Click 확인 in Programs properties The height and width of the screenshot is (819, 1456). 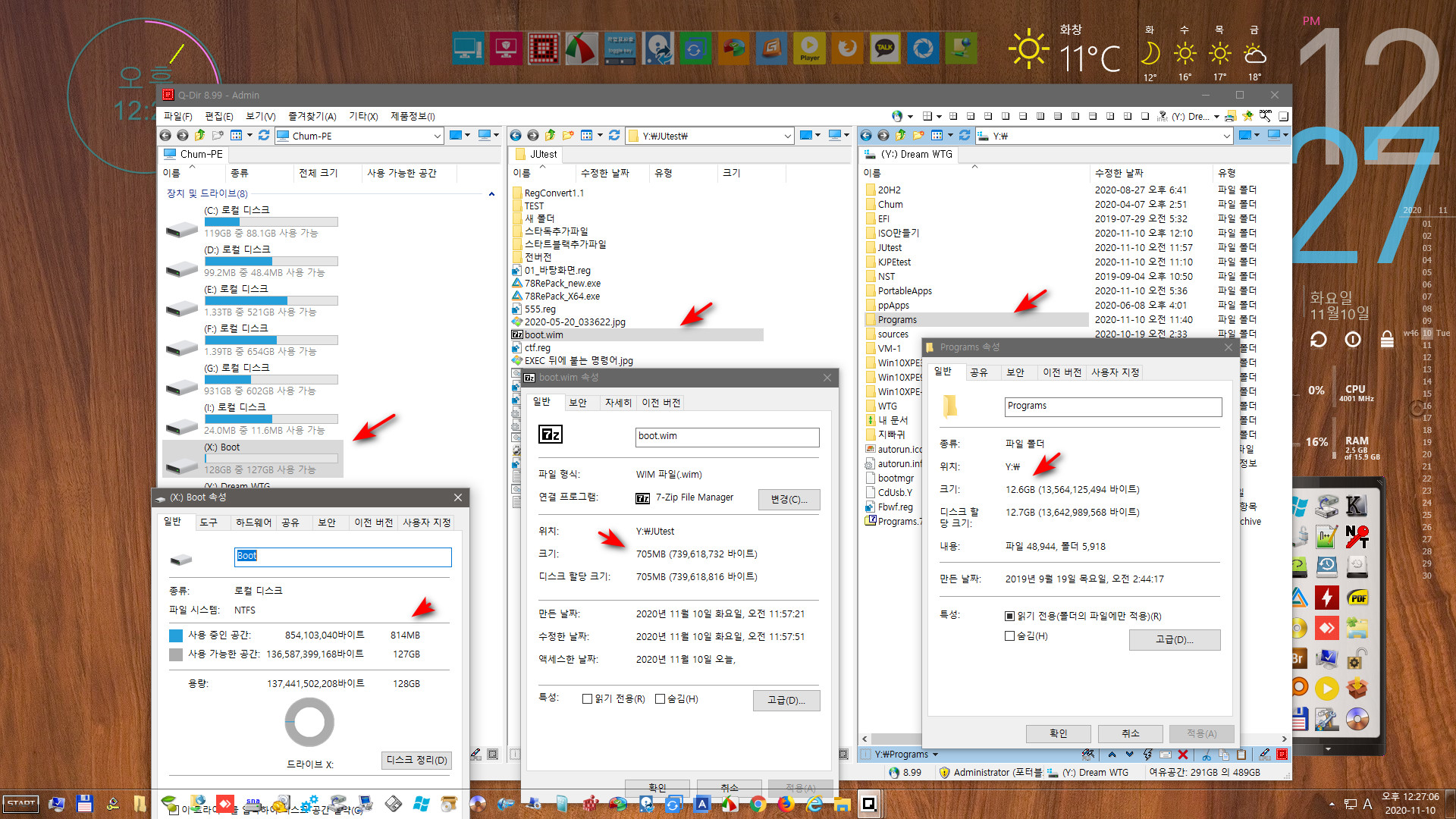click(1058, 733)
